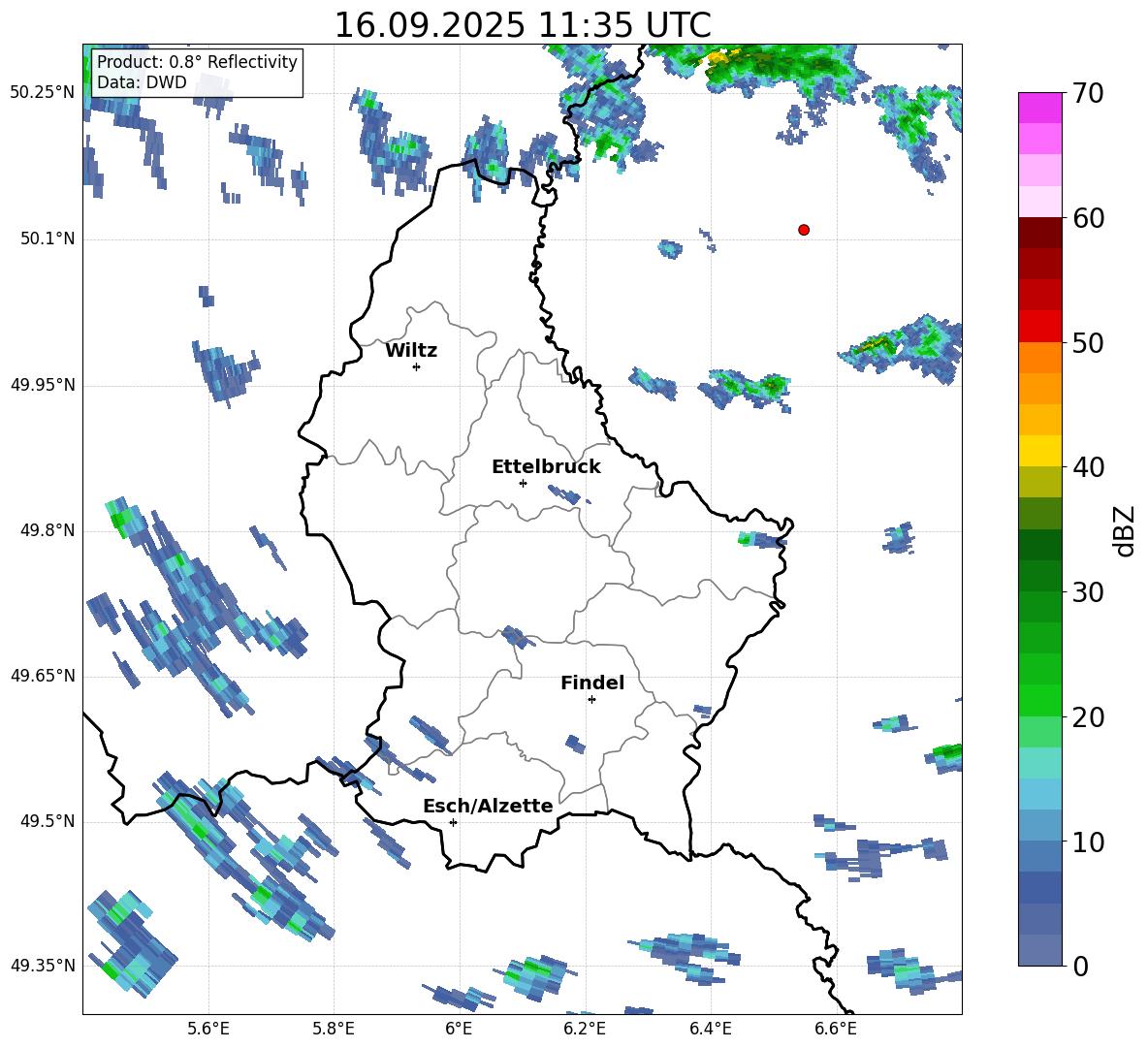Click the red dot station marker
The width and height of the screenshot is (1148, 1048).
click(x=803, y=230)
